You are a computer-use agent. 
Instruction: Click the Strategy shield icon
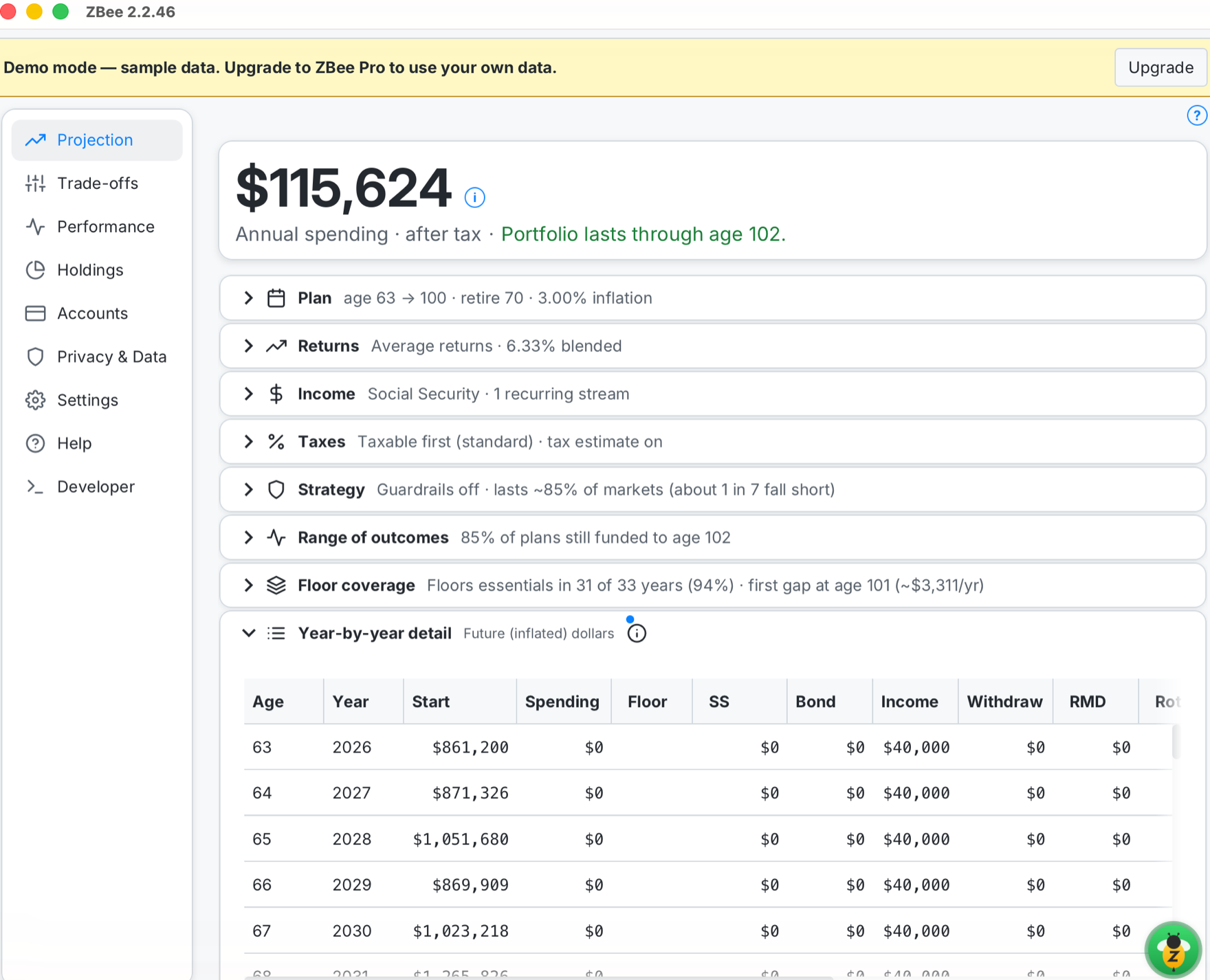(x=276, y=489)
